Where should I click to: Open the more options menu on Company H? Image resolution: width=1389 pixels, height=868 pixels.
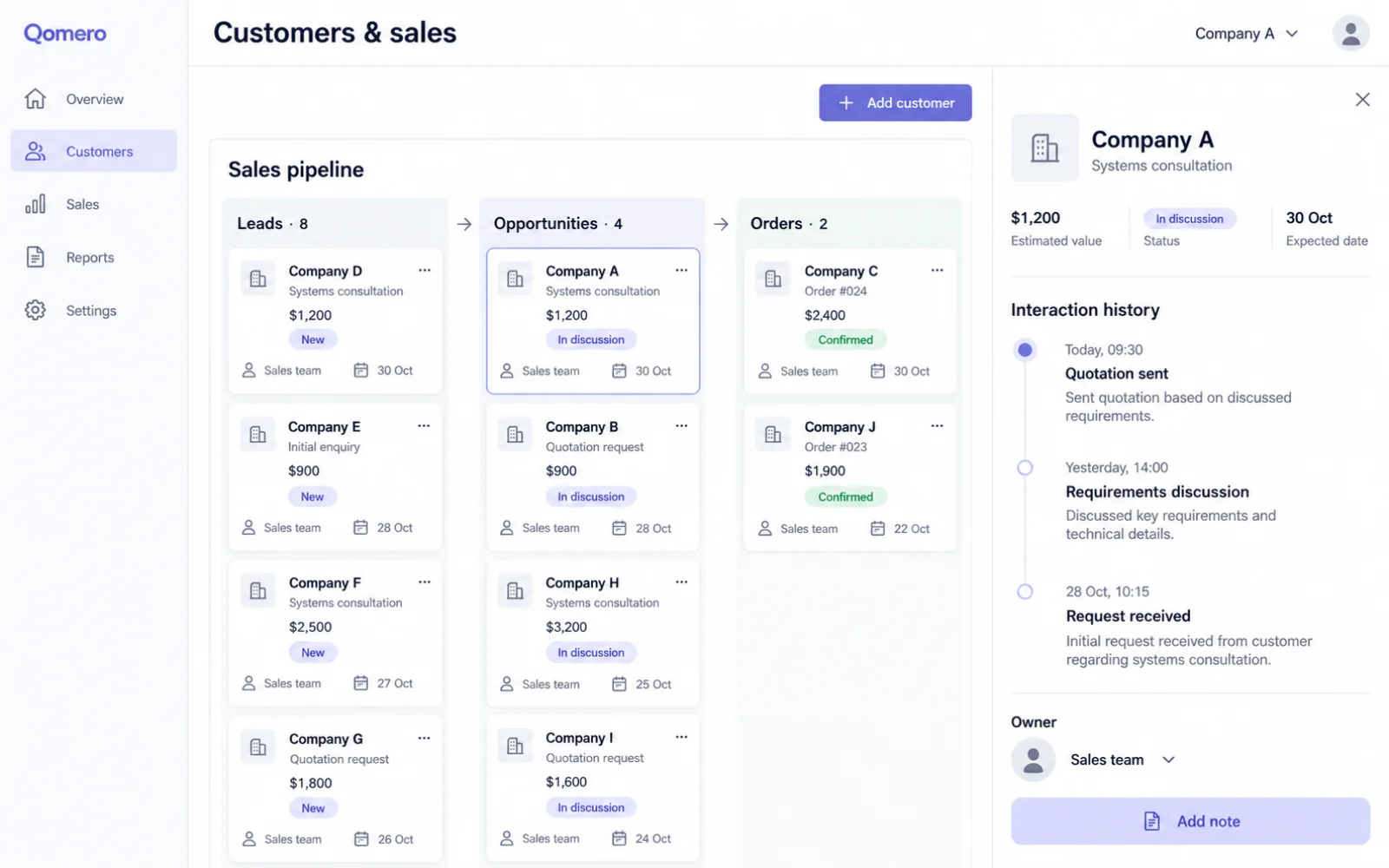pos(681,582)
